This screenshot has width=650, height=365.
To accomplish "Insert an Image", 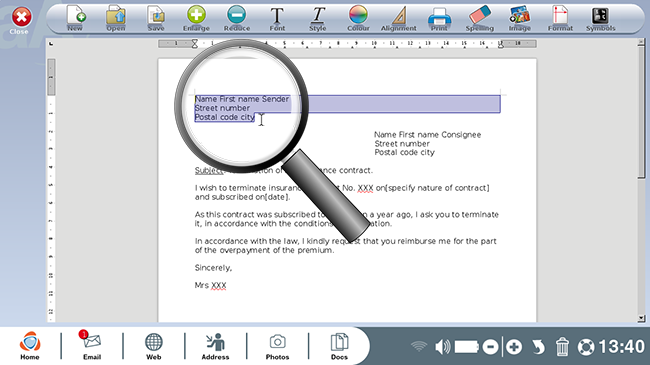I will [520, 18].
